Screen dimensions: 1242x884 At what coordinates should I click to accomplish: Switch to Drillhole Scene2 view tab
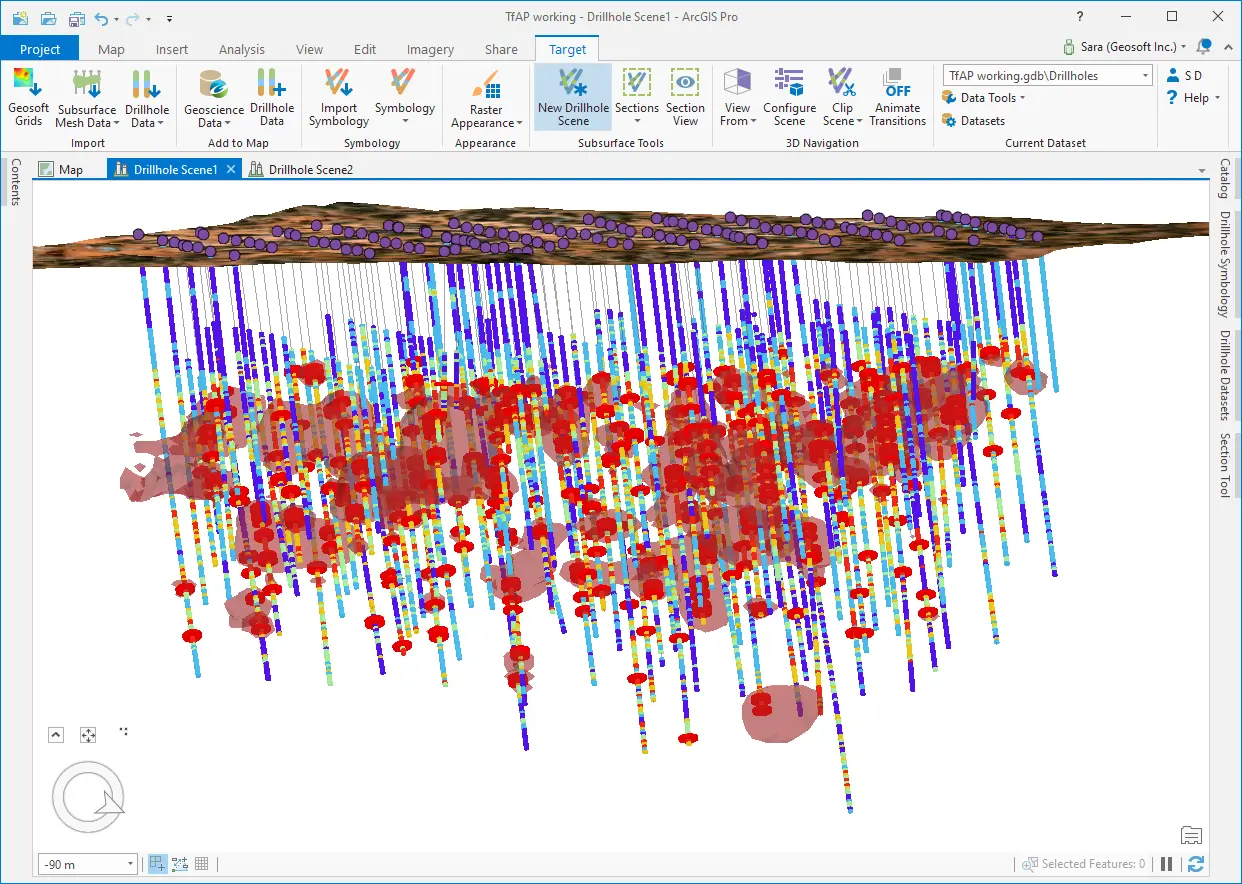pyautogui.click(x=301, y=169)
